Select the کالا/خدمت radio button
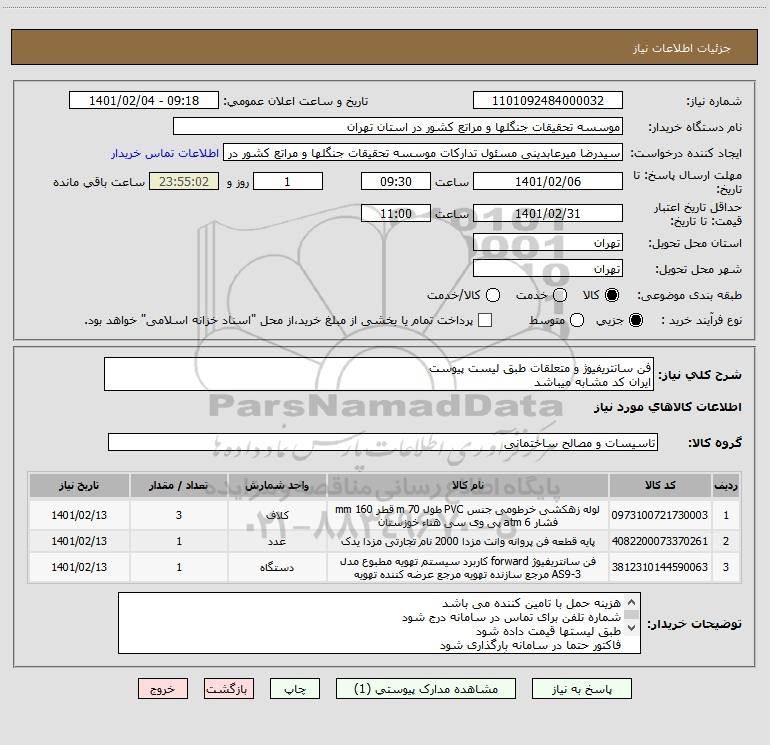This screenshot has width=770, height=745. (493, 295)
